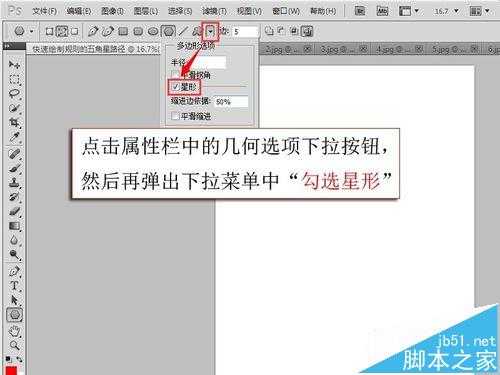Image resolution: width=500 pixels, height=375 pixels.
Task: Click the 缩进边依据 50% input field
Action: coord(231,102)
